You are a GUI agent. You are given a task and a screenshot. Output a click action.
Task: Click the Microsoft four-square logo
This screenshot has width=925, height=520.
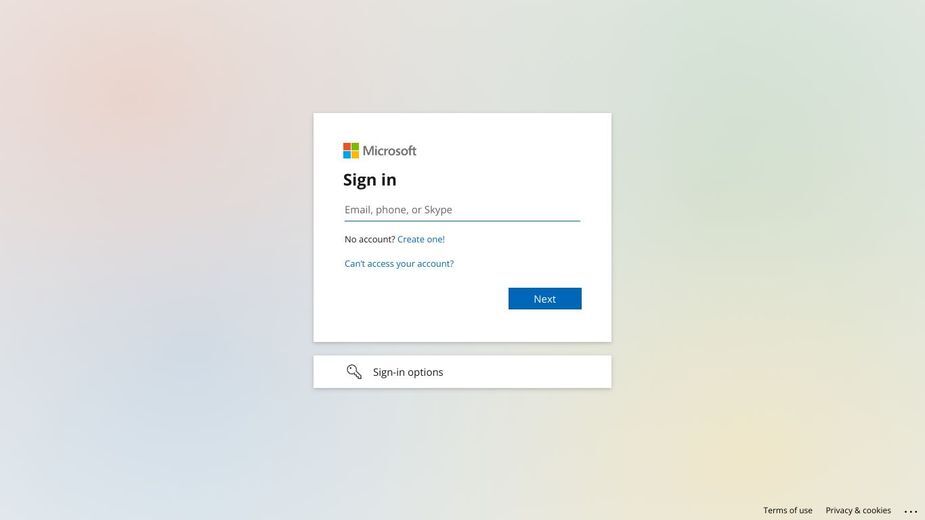pos(351,151)
